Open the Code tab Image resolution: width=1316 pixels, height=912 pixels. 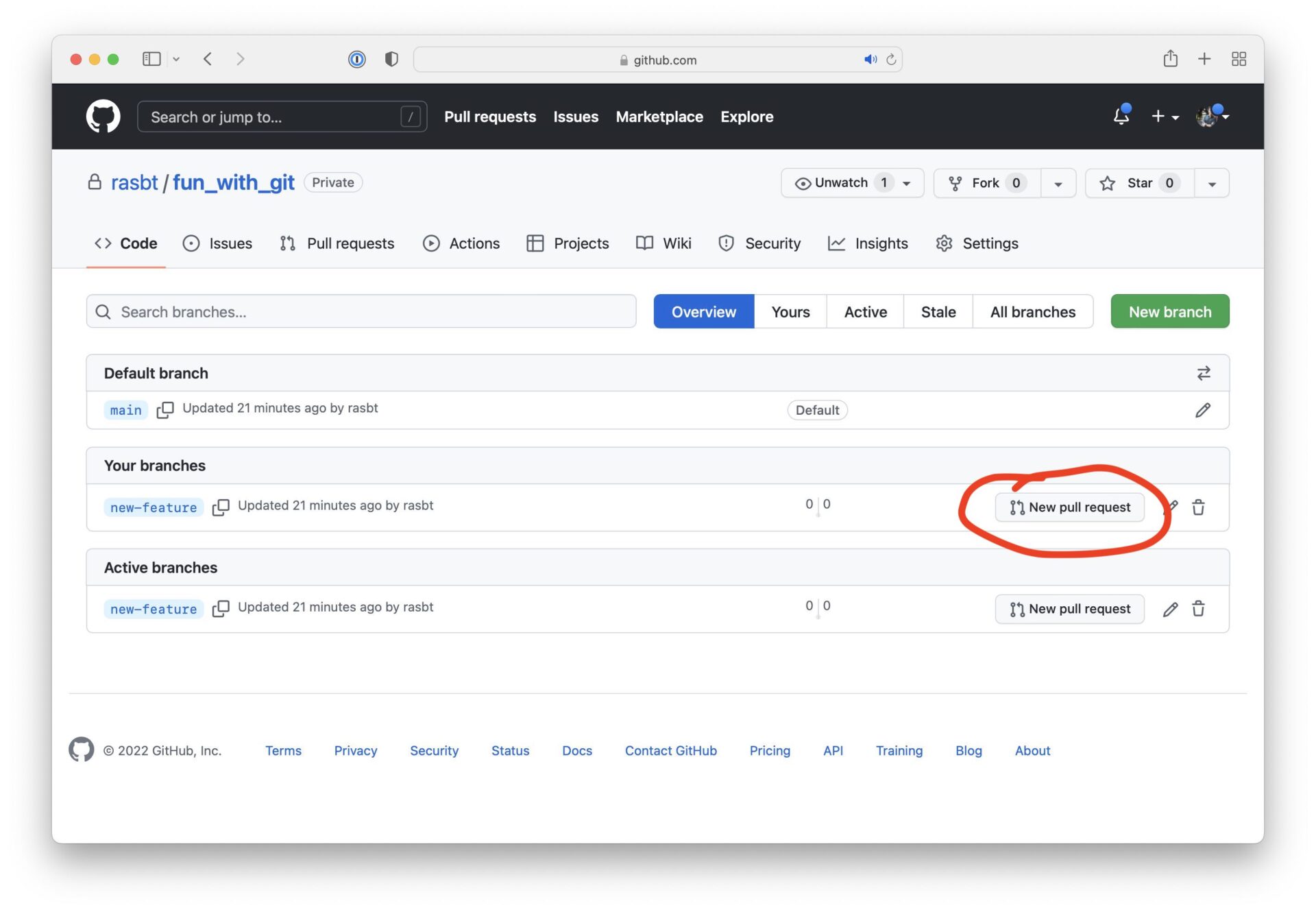tap(126, 243)
